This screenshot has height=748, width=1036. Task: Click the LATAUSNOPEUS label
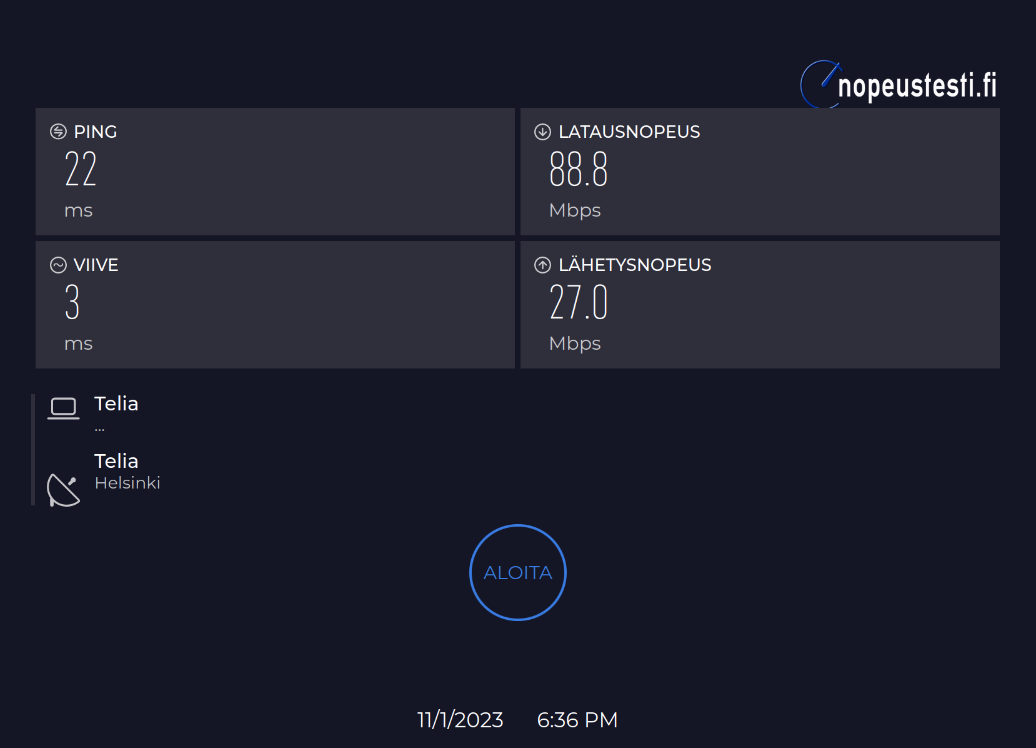pyautogui.click(x=629, y=132)
